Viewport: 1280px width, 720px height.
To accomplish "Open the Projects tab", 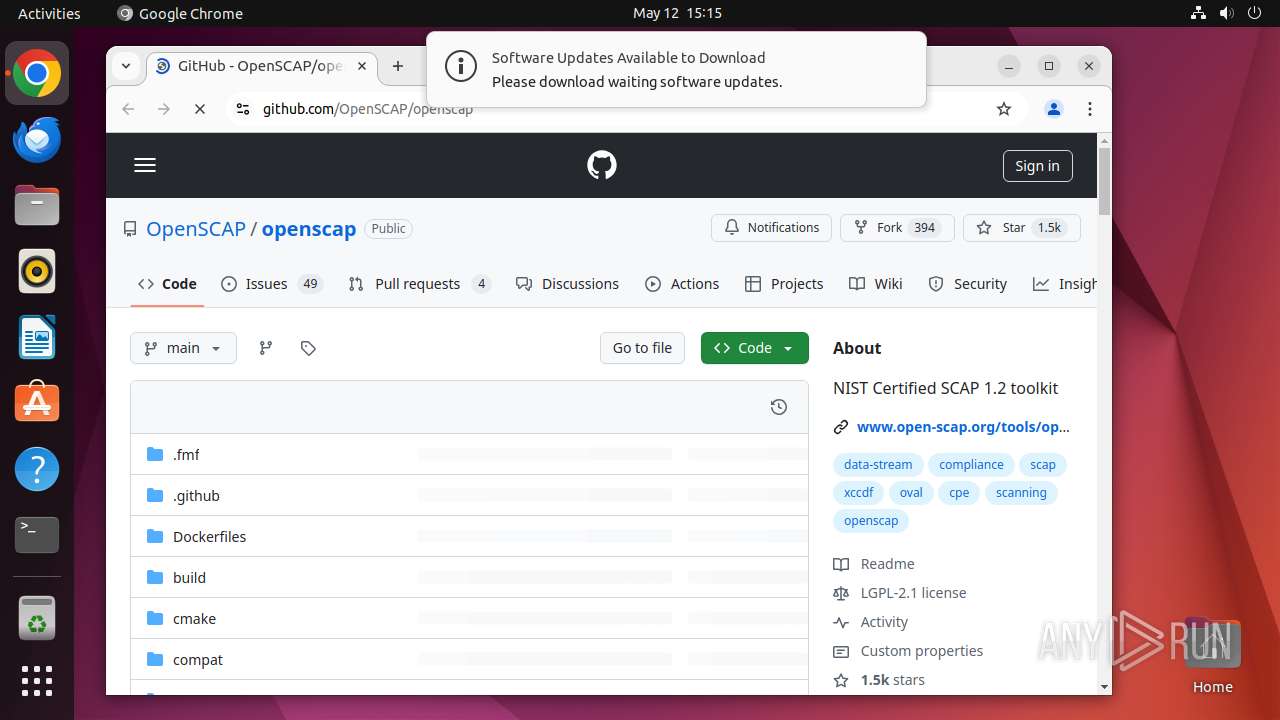I will pos(784,284).
